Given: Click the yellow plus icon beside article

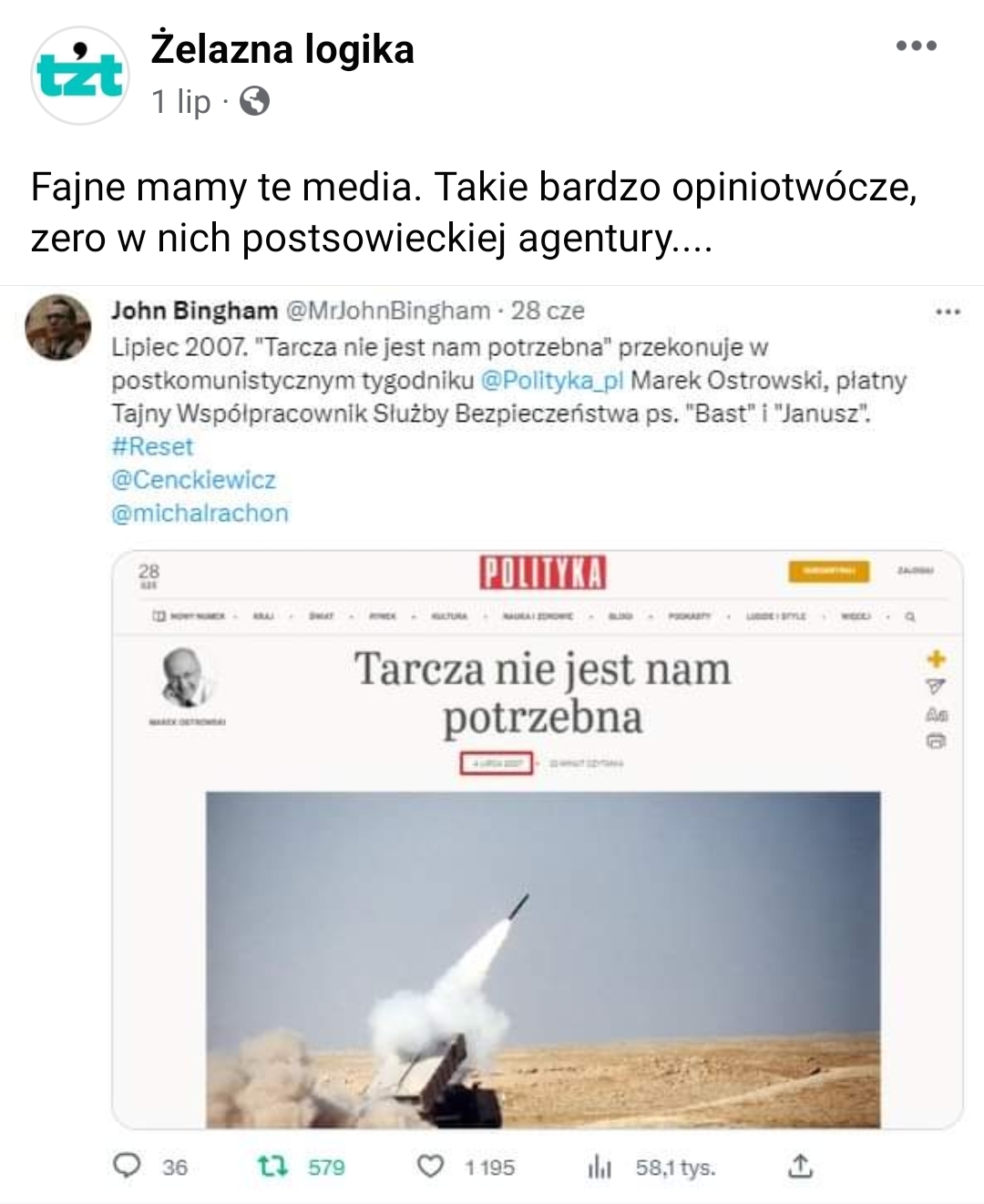Looking at the screenshot, I should (x=936, y=658).
